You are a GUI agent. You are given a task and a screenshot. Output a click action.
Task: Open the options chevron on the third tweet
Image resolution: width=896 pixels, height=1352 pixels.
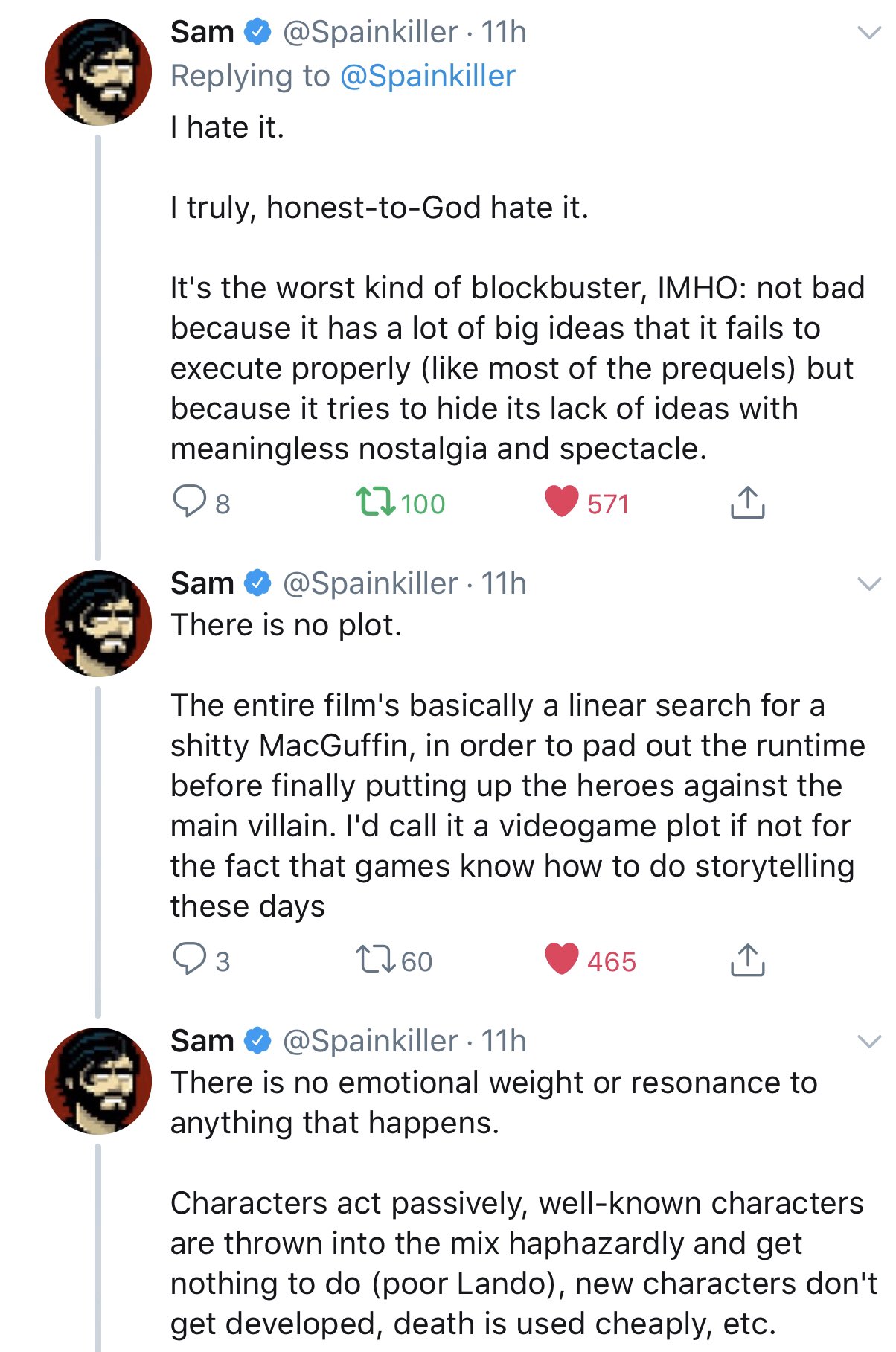click(869, 1041)
